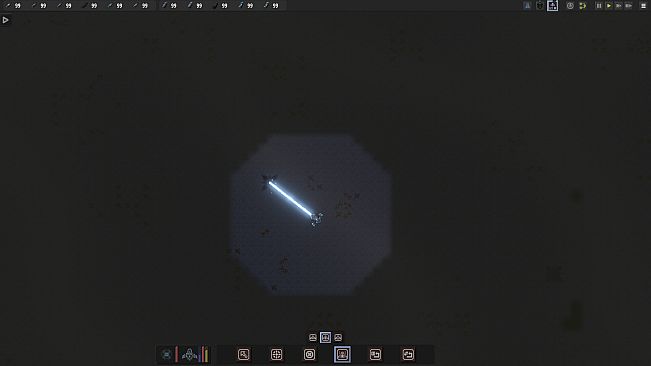The image size is (651, 366).
Task: Click the third resource counter in the top bar
Action: 64,5
